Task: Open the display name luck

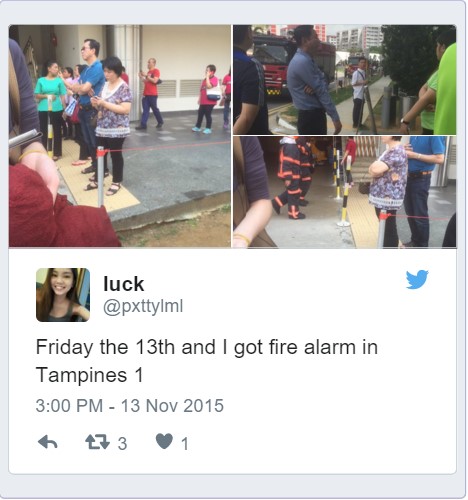Action: tap(123, 284)
